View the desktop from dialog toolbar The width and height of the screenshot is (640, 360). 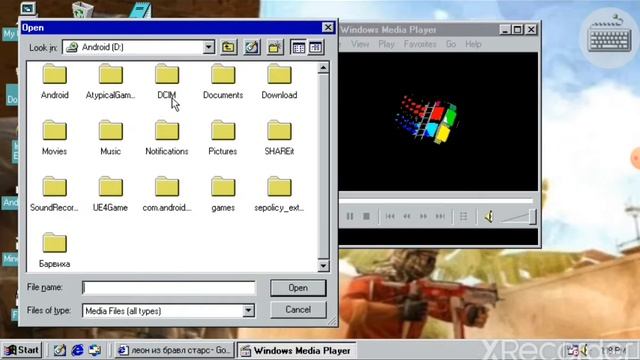tap(252, 47)
